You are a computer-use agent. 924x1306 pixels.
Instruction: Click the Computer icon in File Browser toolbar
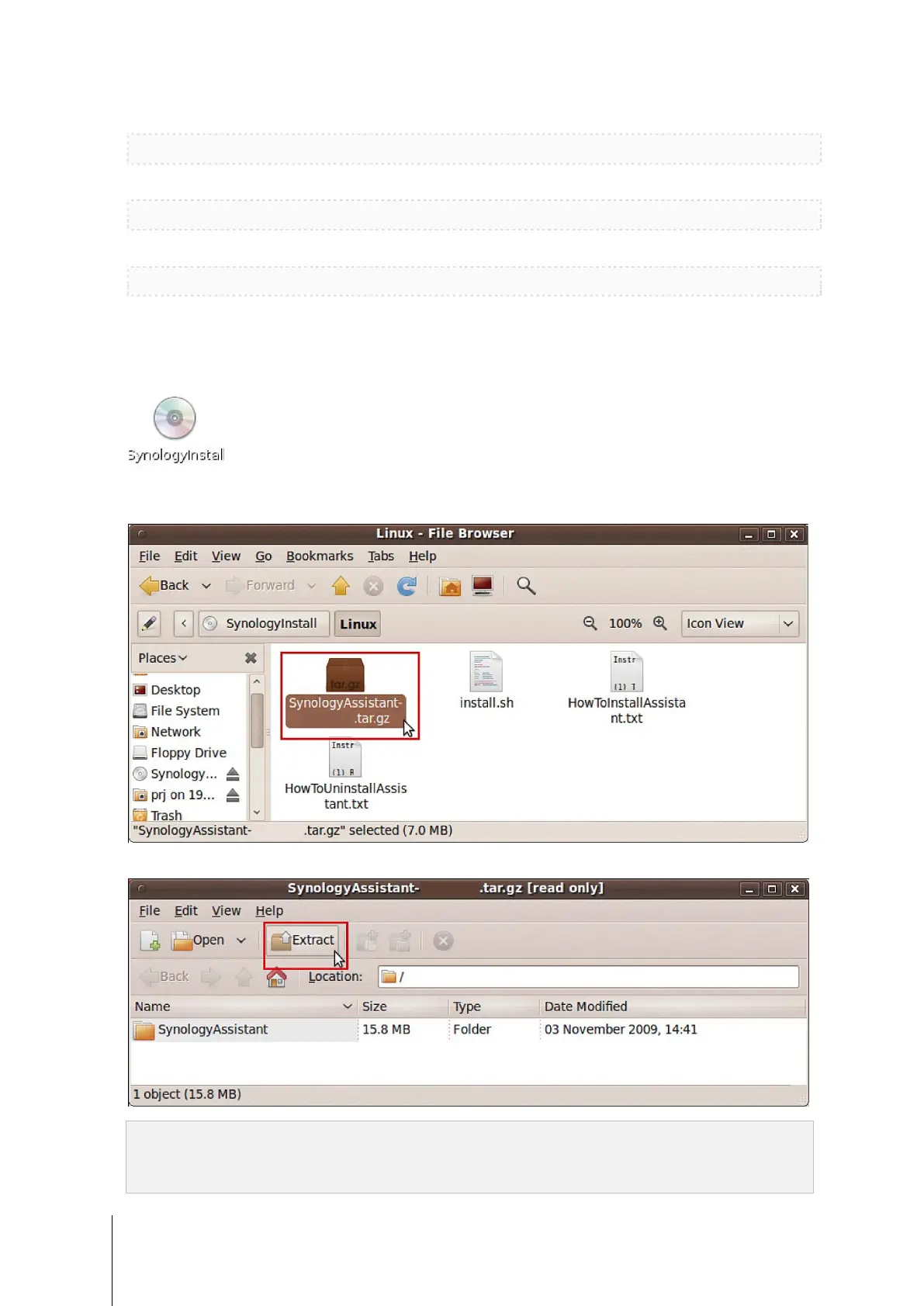483,586
